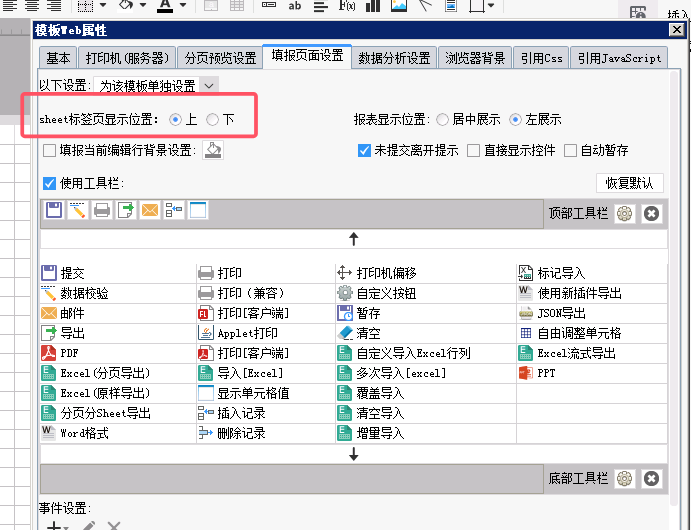Select the PDF export item
Screen dimensions: 691x530
point(118,353)
